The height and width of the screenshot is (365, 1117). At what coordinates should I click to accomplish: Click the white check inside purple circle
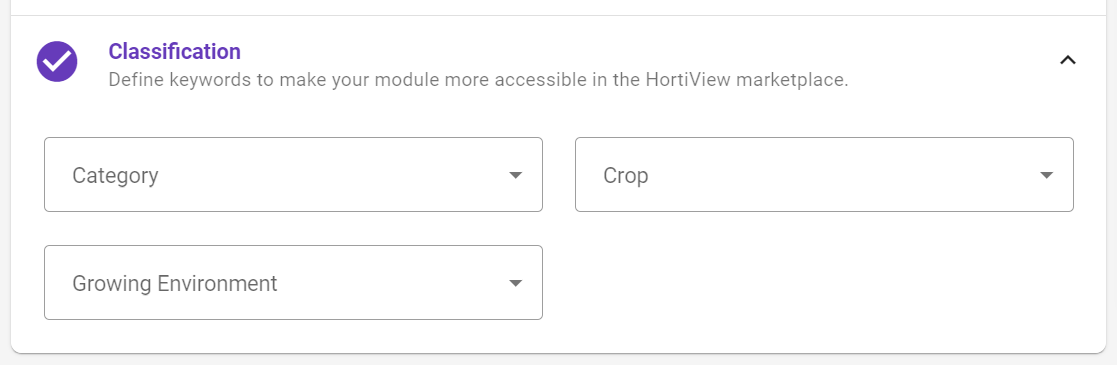click(x=57, y=61)
